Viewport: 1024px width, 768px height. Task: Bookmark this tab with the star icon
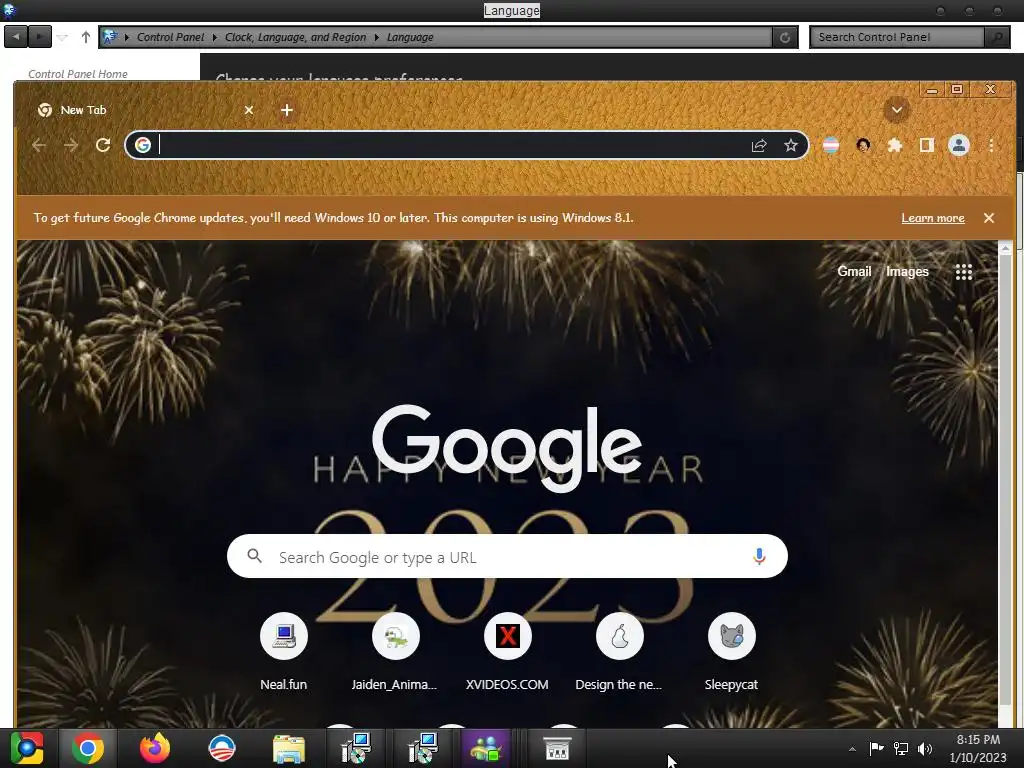(x=791, y=145)
